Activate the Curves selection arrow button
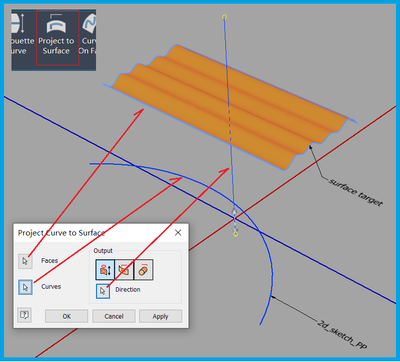 [25, 287]
